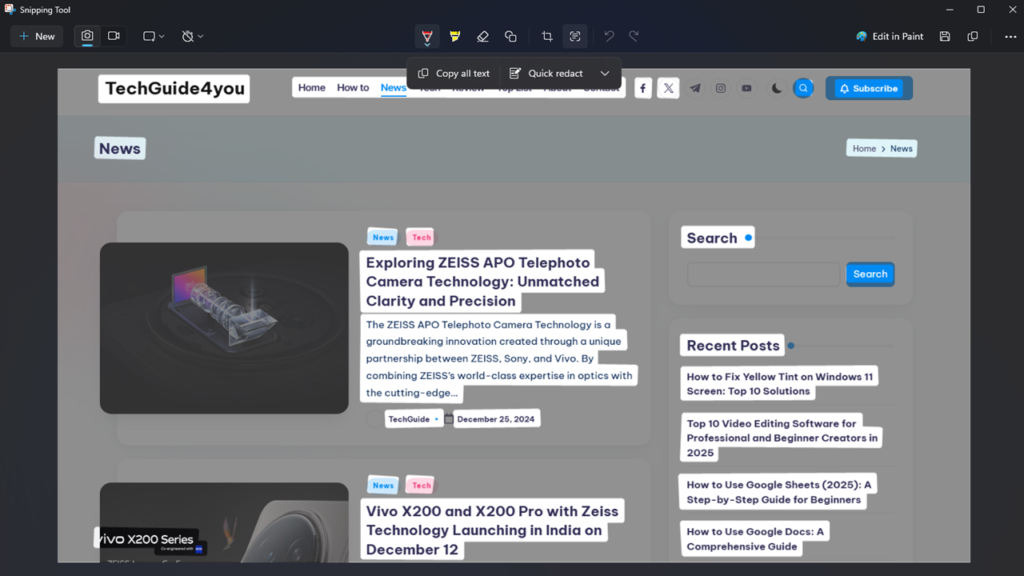Open the See more three-dots menu

point(1010,37)
